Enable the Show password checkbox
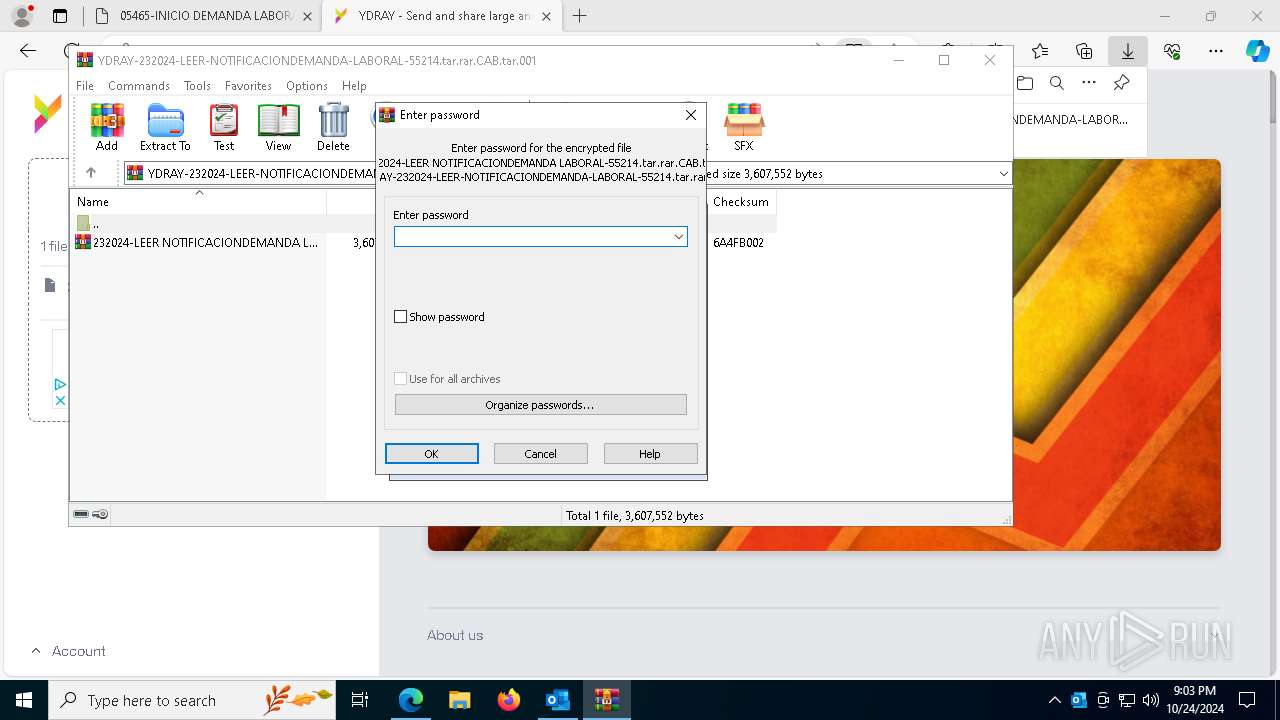Image resolution: width=1280 pixels, height=720 pixels. tap(401, 317)
